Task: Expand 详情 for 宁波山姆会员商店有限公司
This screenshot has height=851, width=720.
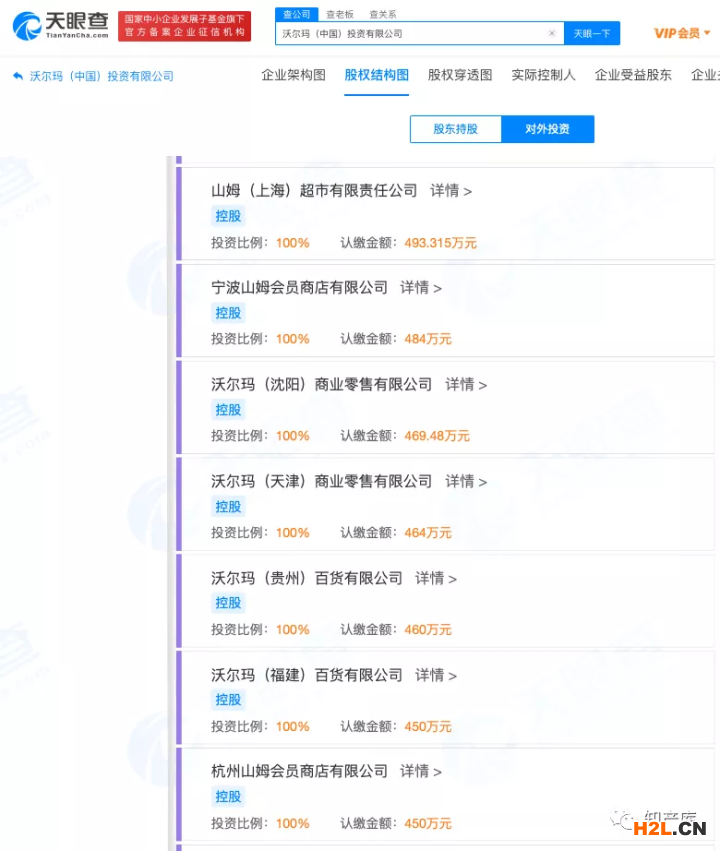Action: point(421,287)
